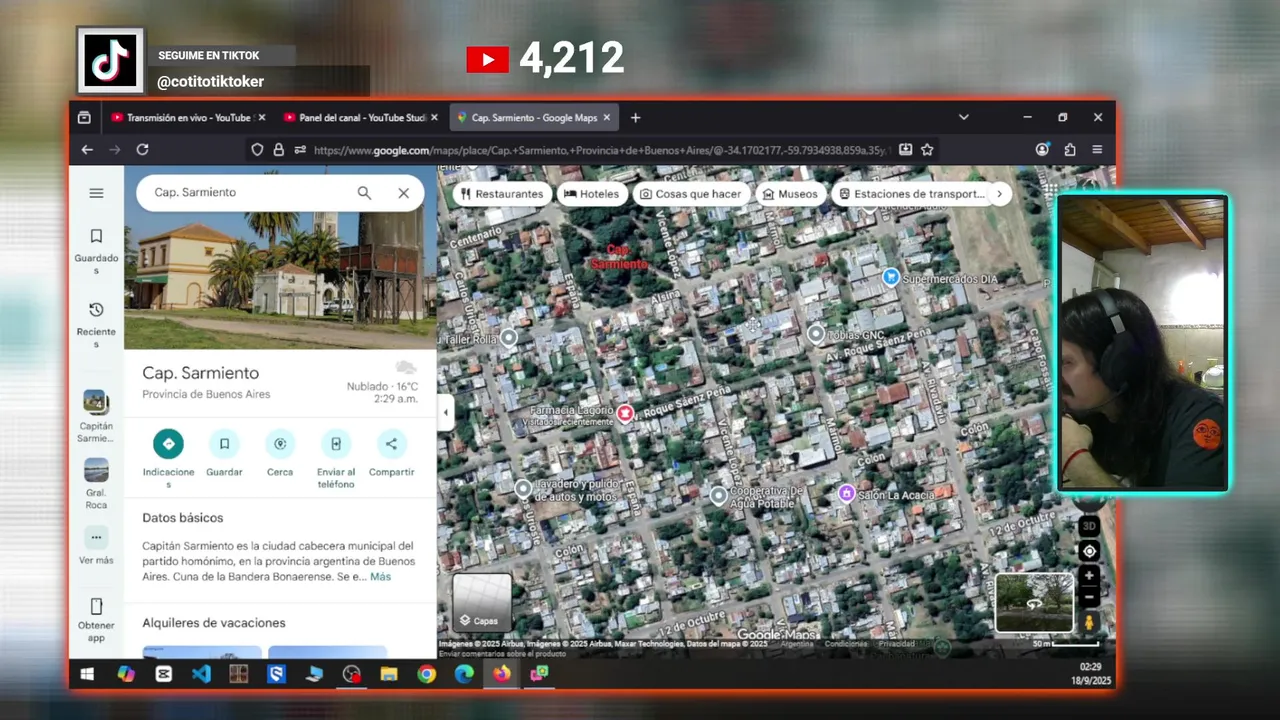Select the Hoteles filter chip
This screenshot has height=720, width=1280.
pyautogui.click(x=592, y=194)
